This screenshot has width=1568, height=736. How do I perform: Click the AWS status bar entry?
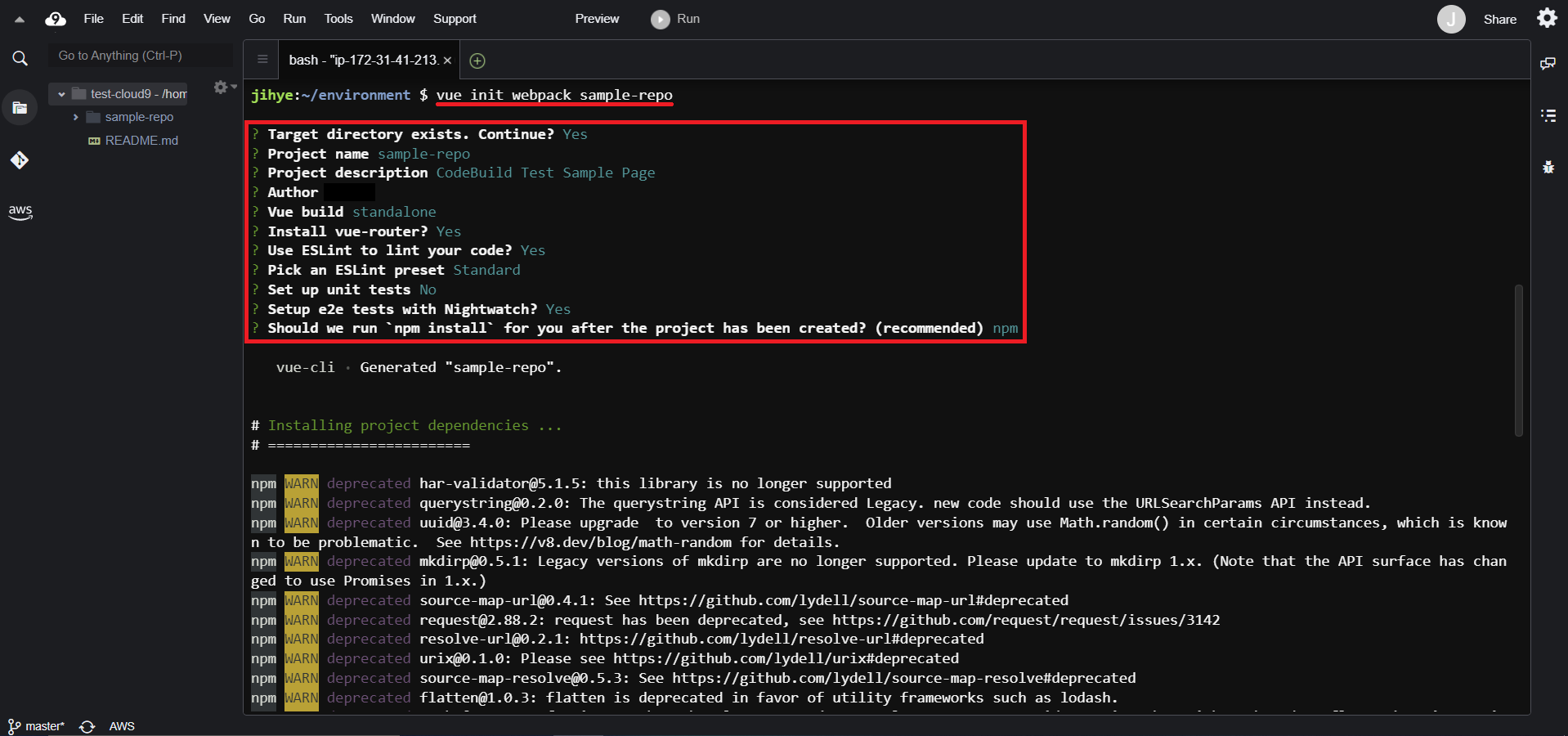[122, 726]
